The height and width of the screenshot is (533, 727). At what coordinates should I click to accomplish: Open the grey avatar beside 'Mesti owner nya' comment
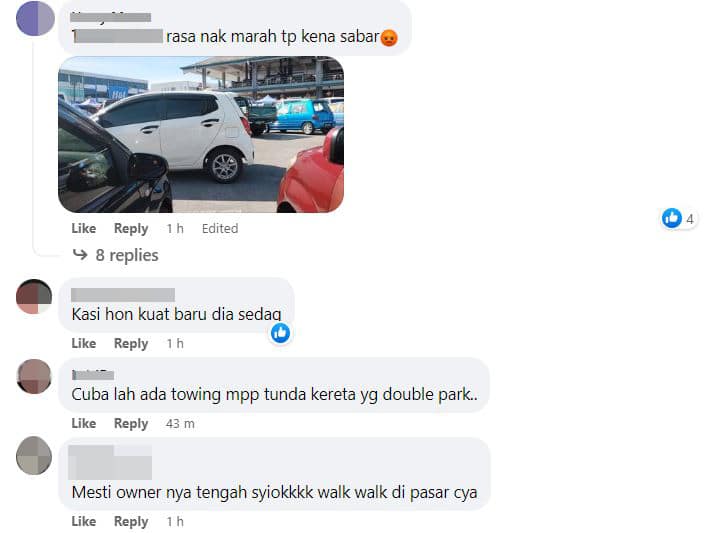click(x=34, y=456)
